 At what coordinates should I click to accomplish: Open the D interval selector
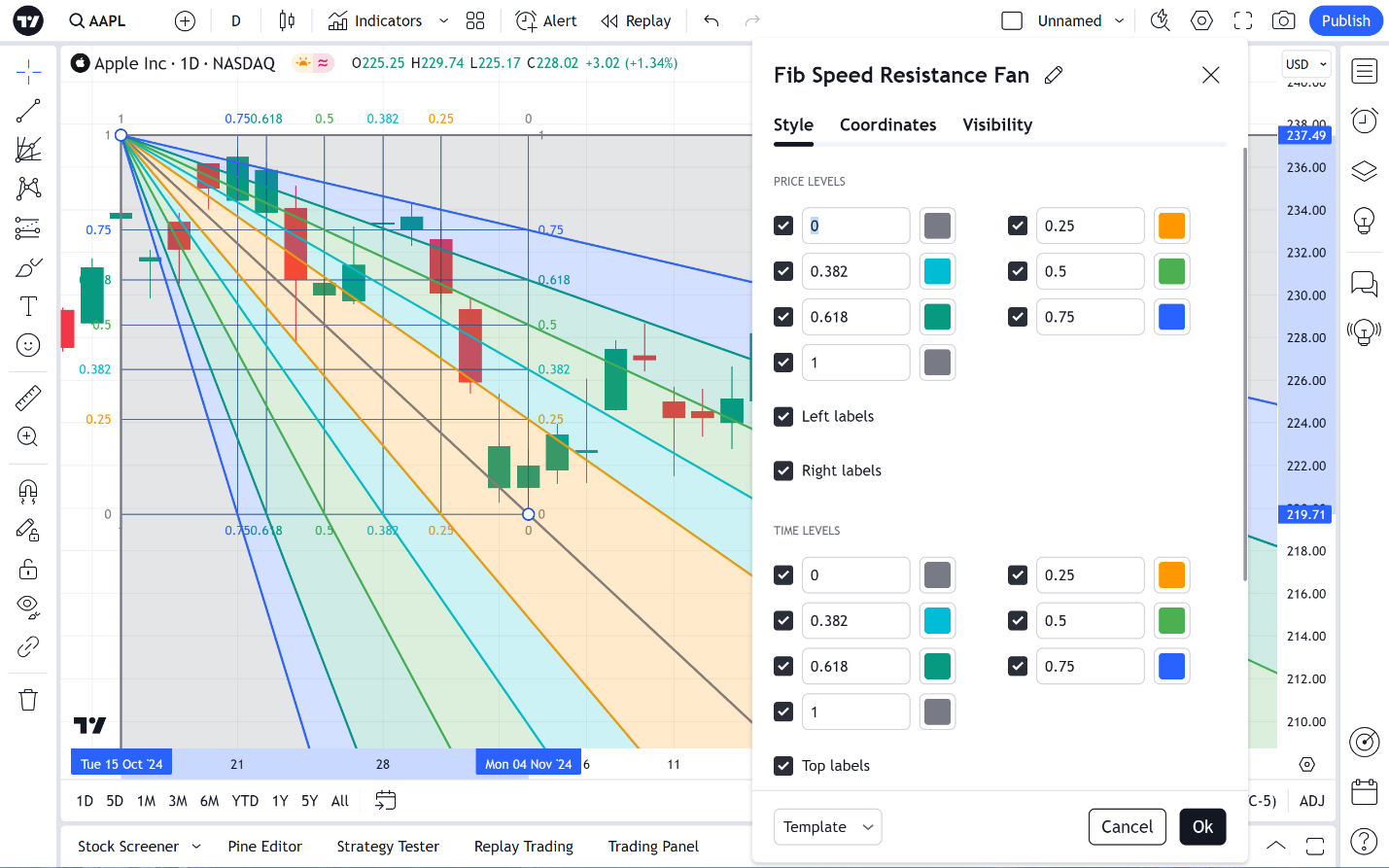coord(236,20)
